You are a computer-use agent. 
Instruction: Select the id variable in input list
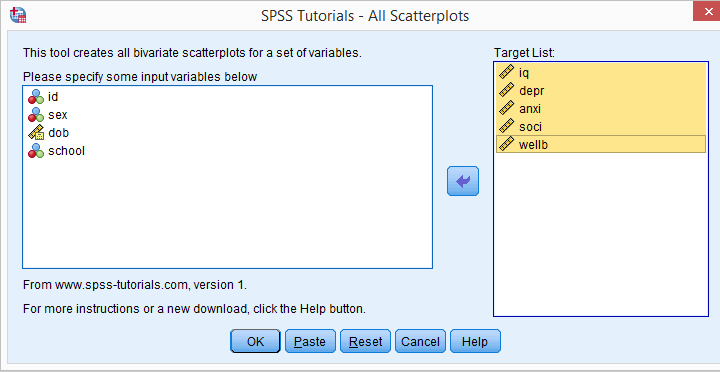(x=227, y=97)
